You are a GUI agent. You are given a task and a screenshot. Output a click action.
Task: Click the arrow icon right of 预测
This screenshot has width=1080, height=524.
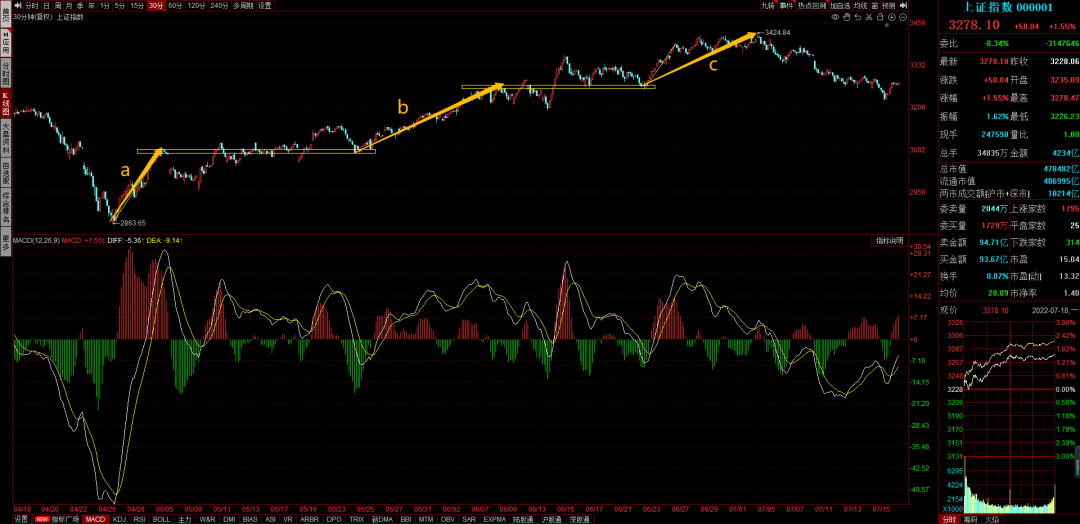902,5
